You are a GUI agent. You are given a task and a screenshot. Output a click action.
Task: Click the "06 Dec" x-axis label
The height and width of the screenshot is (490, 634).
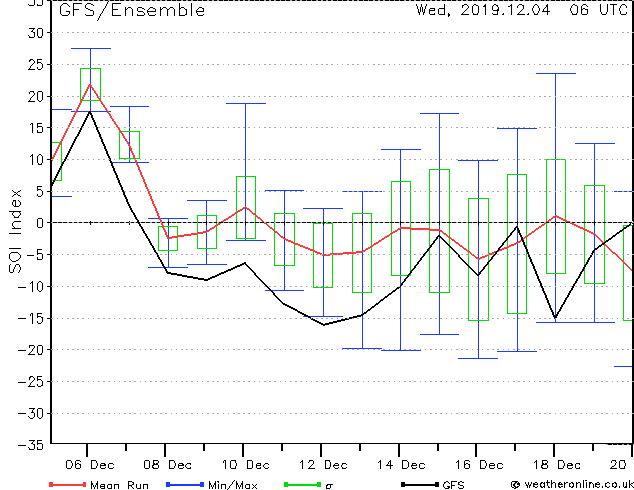[90, 465]
